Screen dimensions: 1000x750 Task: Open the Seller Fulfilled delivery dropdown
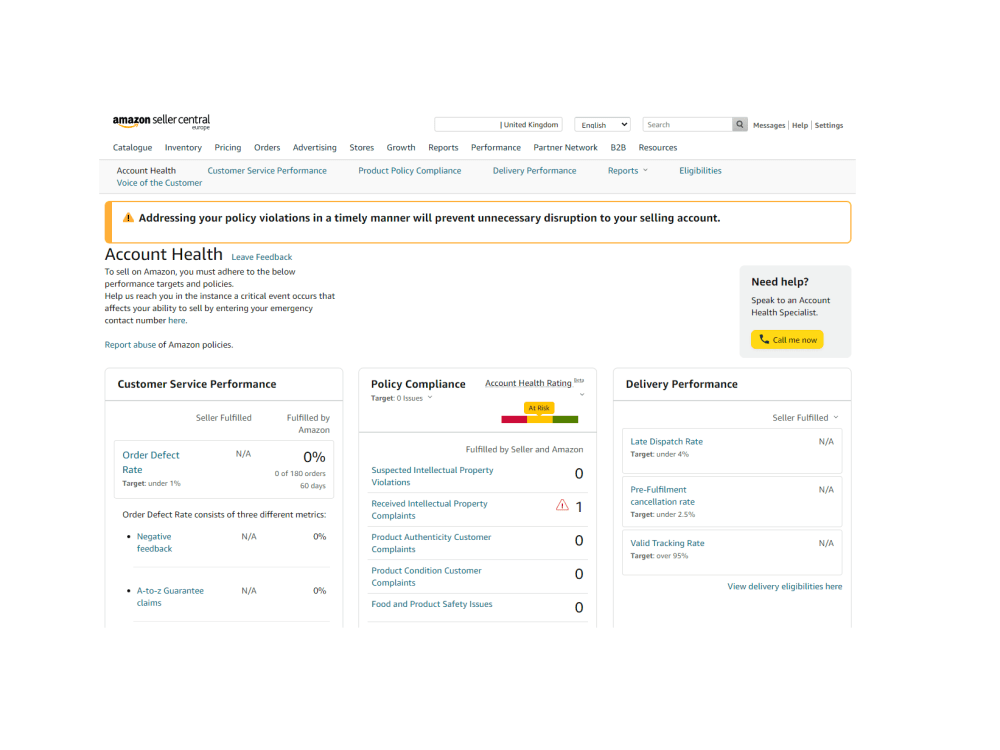coord(805,418)
